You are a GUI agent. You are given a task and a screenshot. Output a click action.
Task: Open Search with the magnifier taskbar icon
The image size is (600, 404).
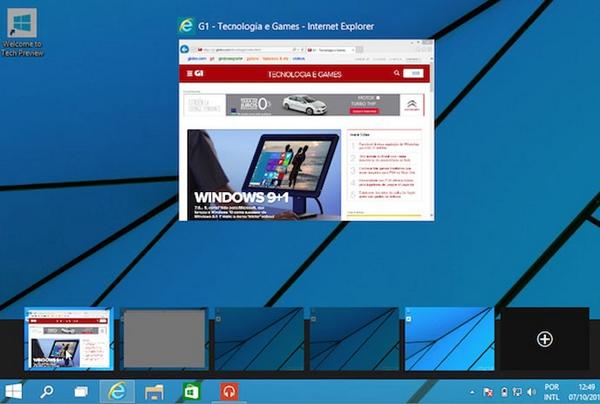pos(47,391)
